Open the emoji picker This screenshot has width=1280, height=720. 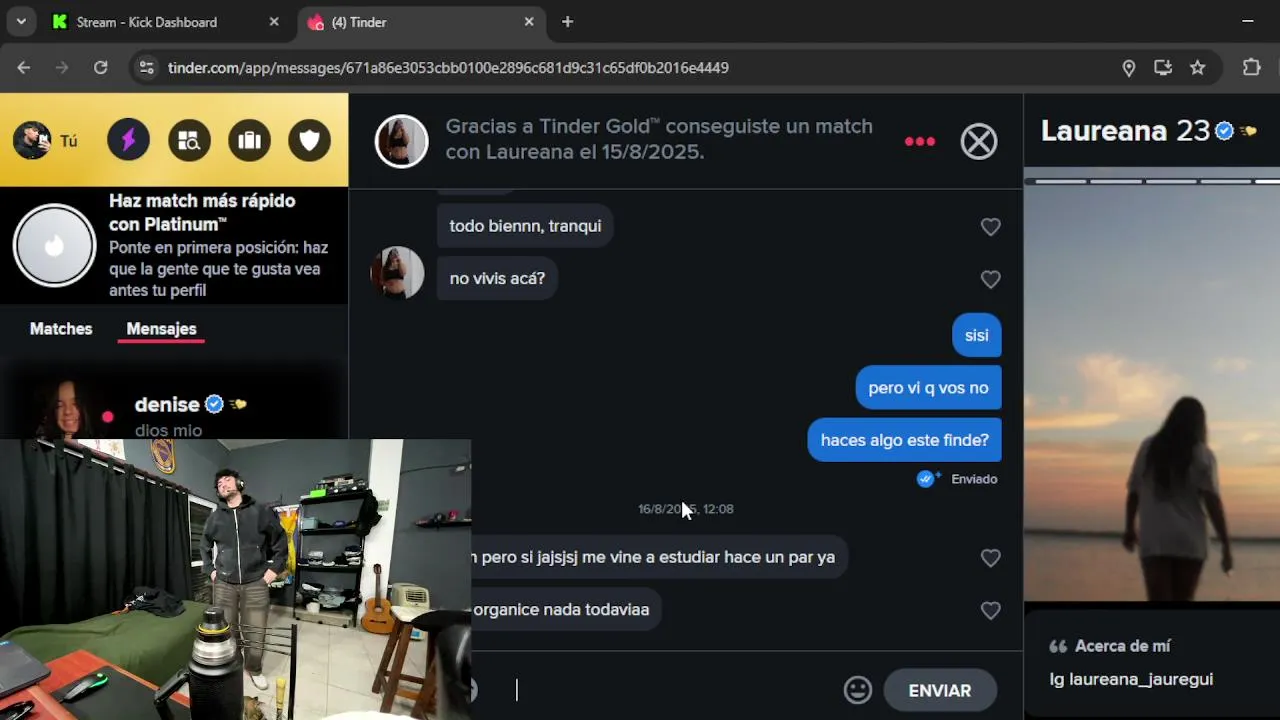858,690
